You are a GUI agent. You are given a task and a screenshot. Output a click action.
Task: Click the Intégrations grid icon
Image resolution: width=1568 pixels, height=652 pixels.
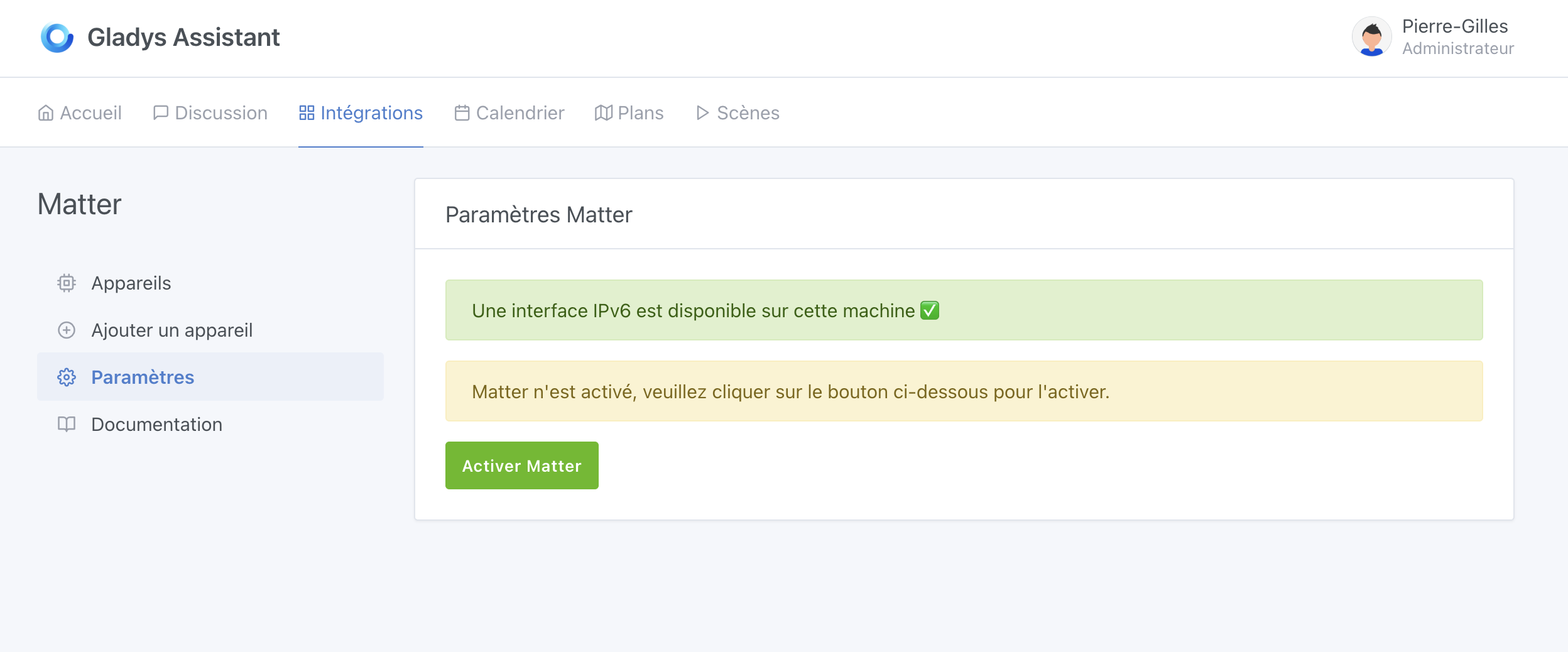[307, 112]
